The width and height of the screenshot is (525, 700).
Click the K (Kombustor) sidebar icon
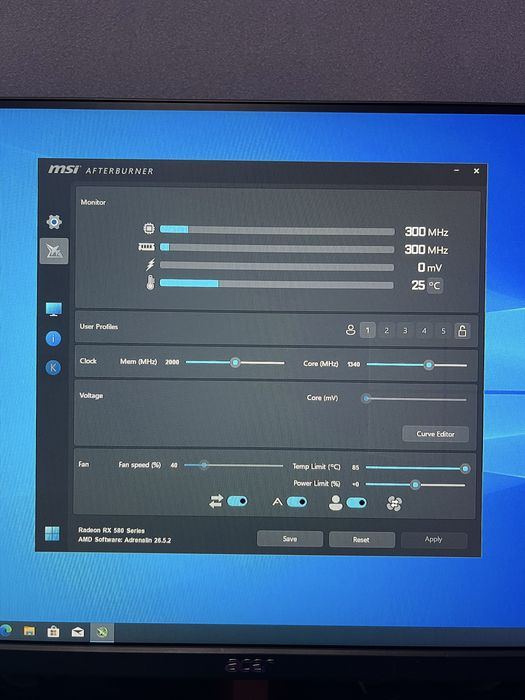click(53, 367)
